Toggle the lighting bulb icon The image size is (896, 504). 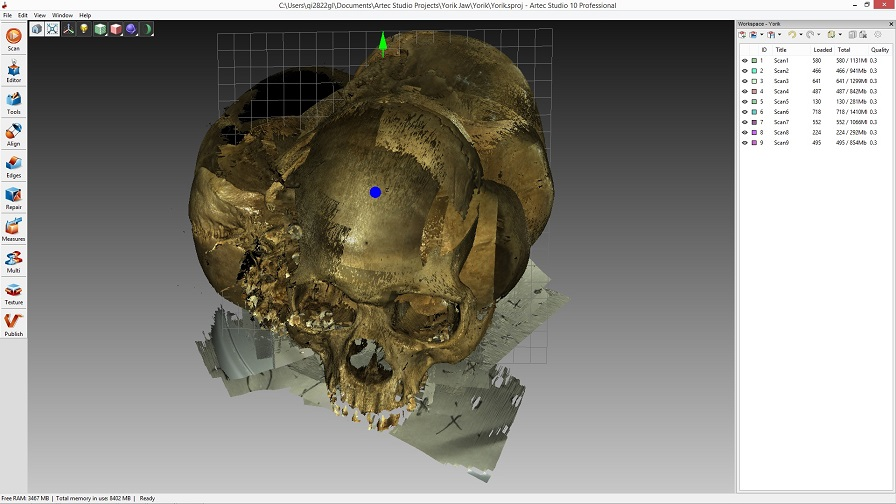point(85,29)
